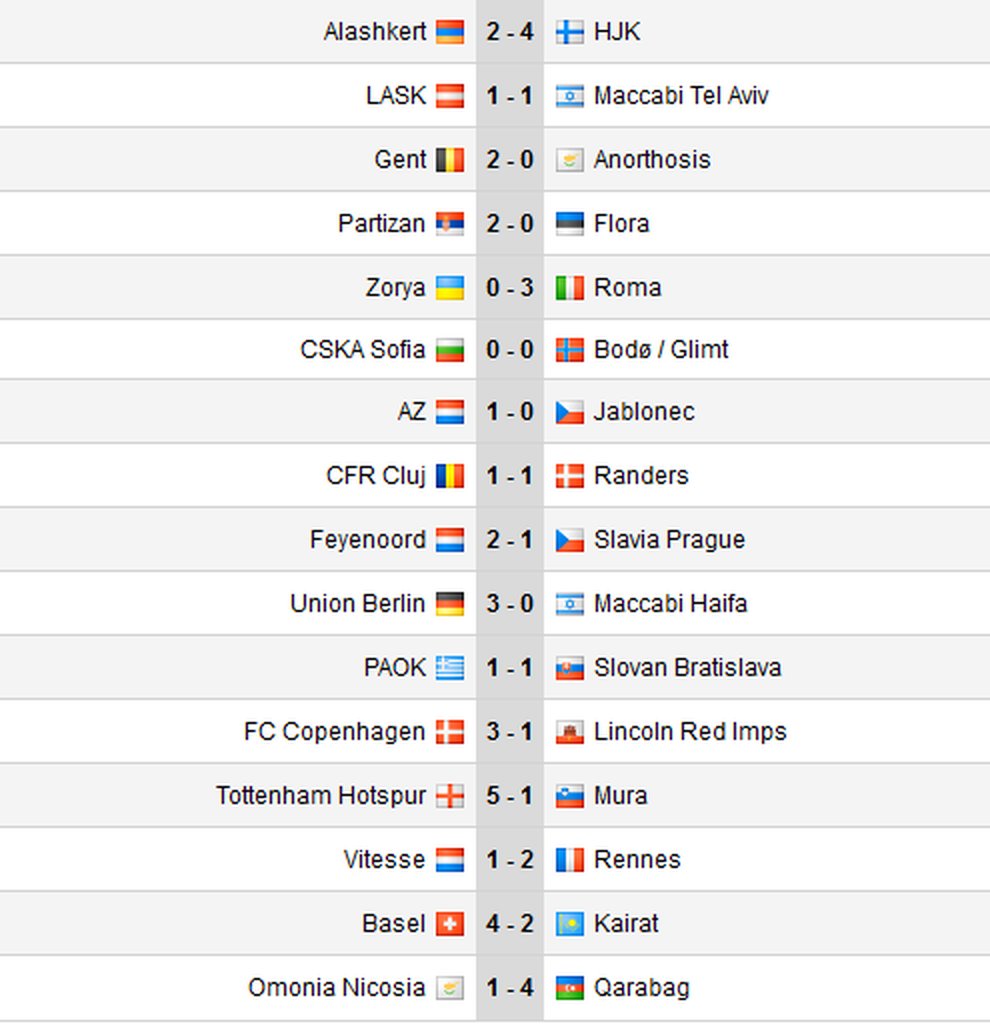This screenshot has width=990, height=1024.
Task: Click the Finnish flag beside HJK
Action: tap(569, 32)
